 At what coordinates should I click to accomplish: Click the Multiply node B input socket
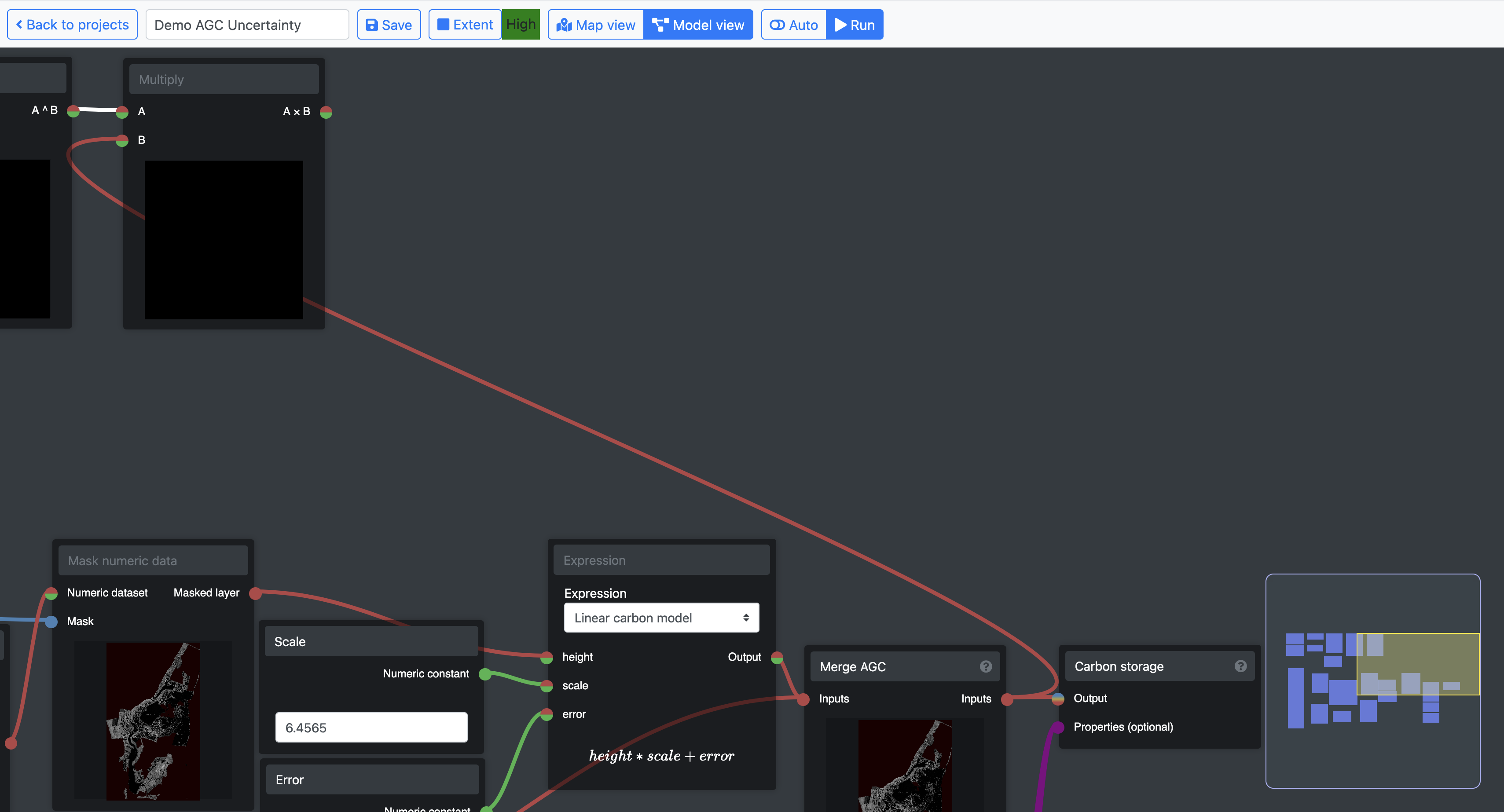122,140
